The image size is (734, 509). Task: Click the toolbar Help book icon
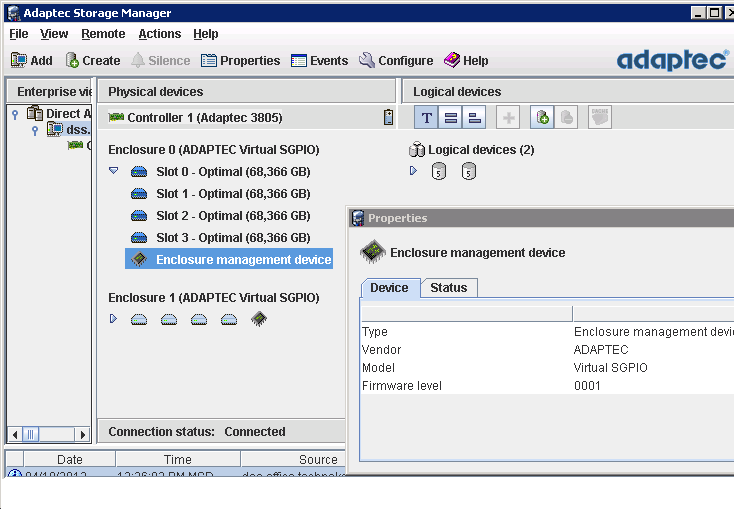pyautogui.click(x=452, y=60)
